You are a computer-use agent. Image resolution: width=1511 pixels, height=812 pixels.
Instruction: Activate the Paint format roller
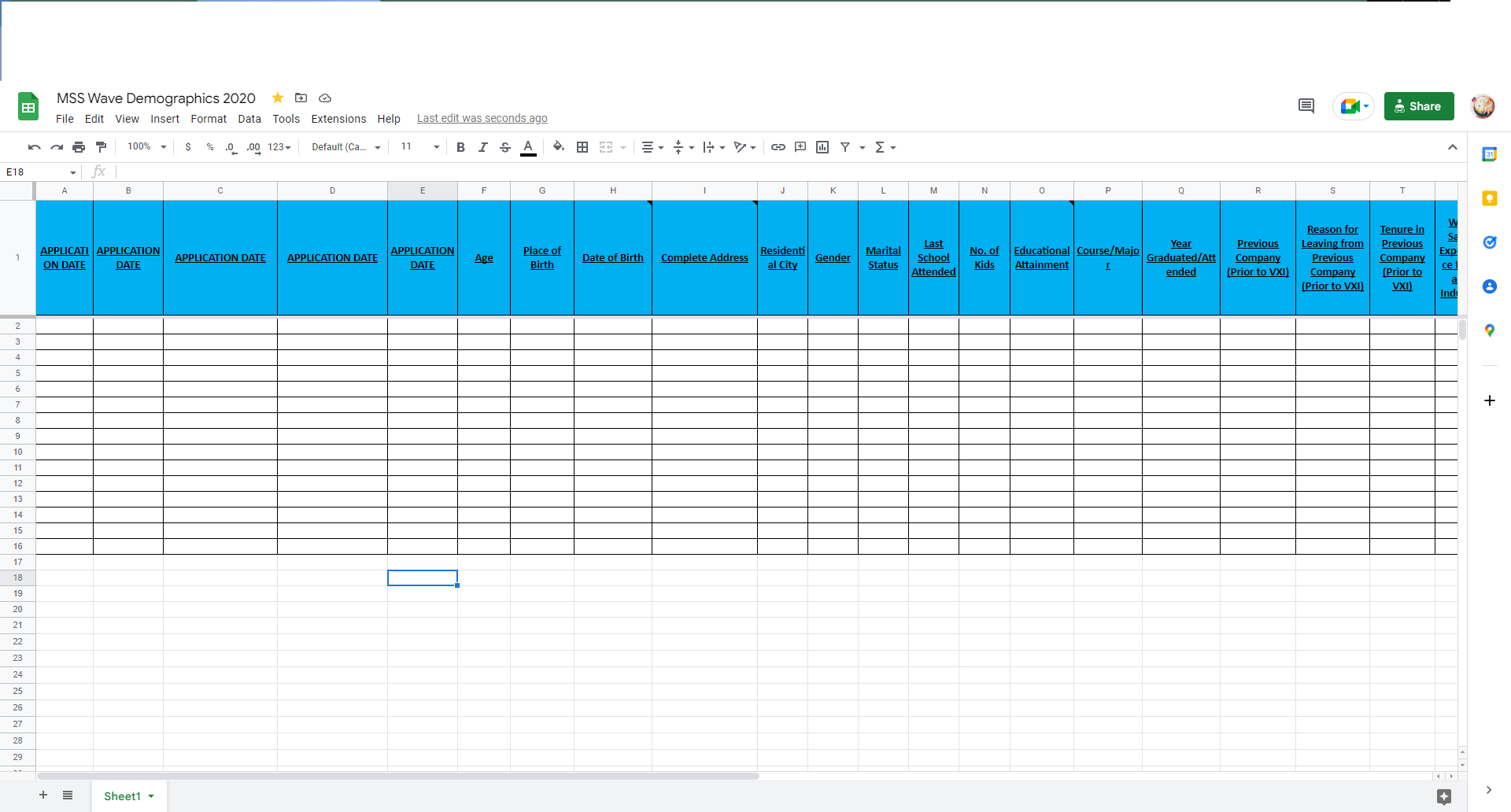tap(101, 147)
